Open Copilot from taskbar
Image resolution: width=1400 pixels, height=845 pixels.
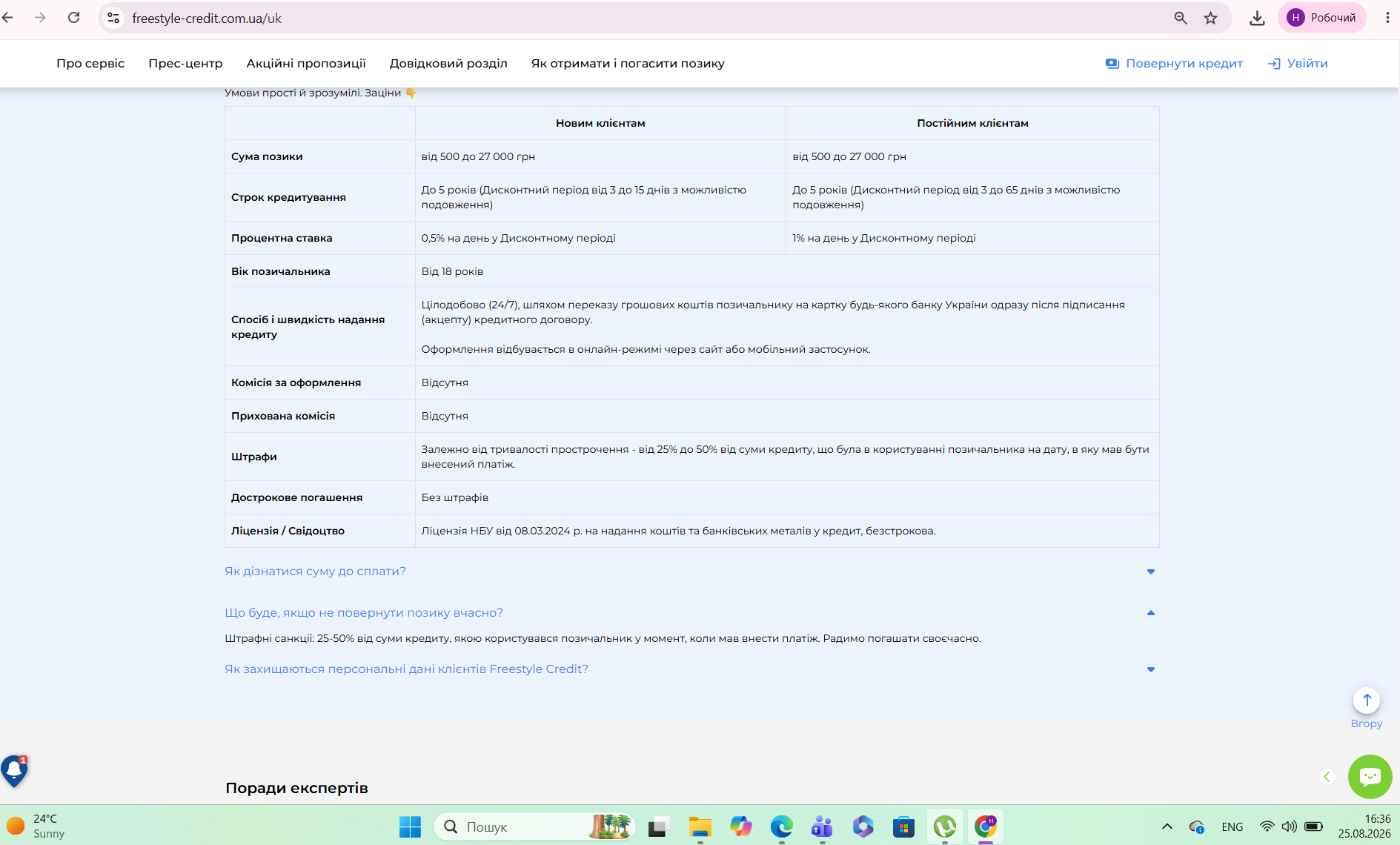point(740,826)
